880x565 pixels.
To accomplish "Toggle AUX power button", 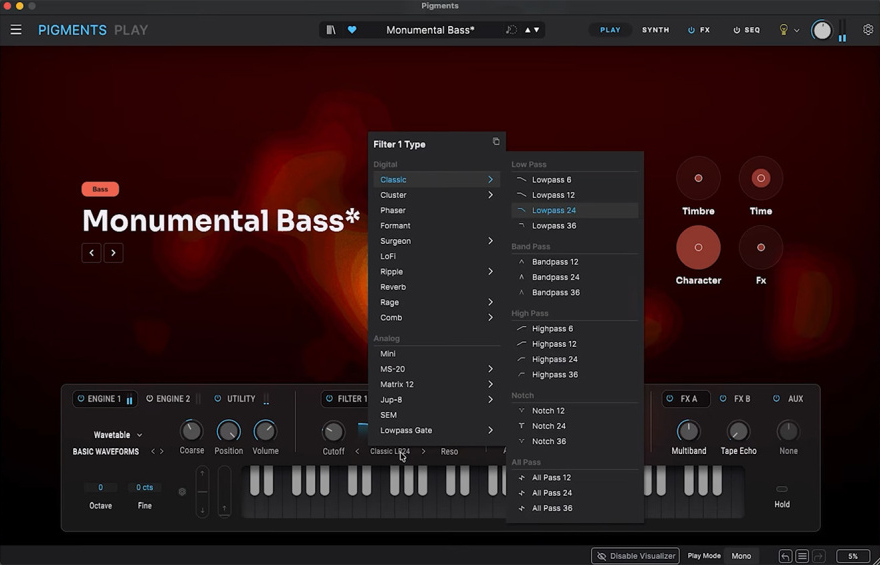I will pyautogui.click(x=776, y=398).
